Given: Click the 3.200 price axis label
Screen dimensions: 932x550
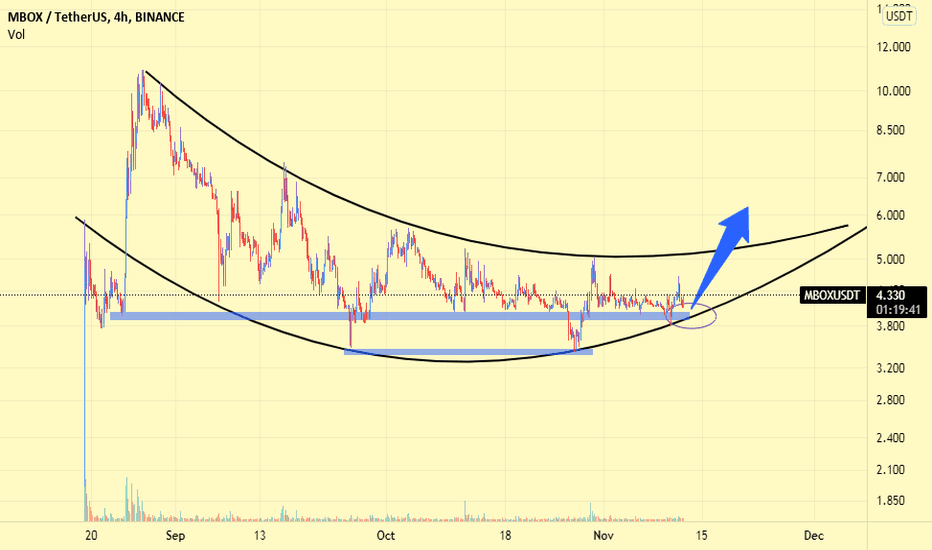Looking at the screenshot, I should [890, 368].
